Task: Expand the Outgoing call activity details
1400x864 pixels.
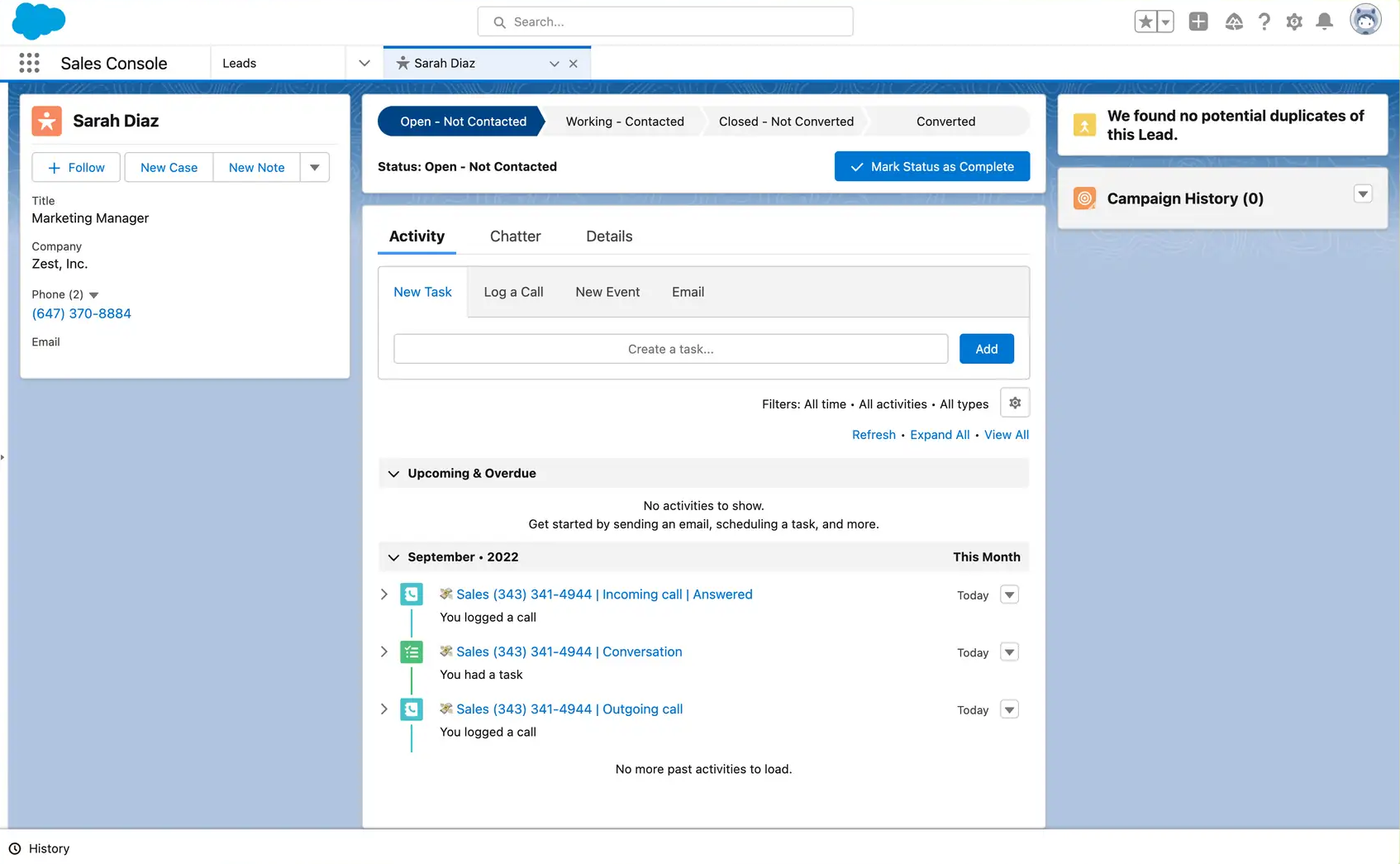Action: coord(383,709)
